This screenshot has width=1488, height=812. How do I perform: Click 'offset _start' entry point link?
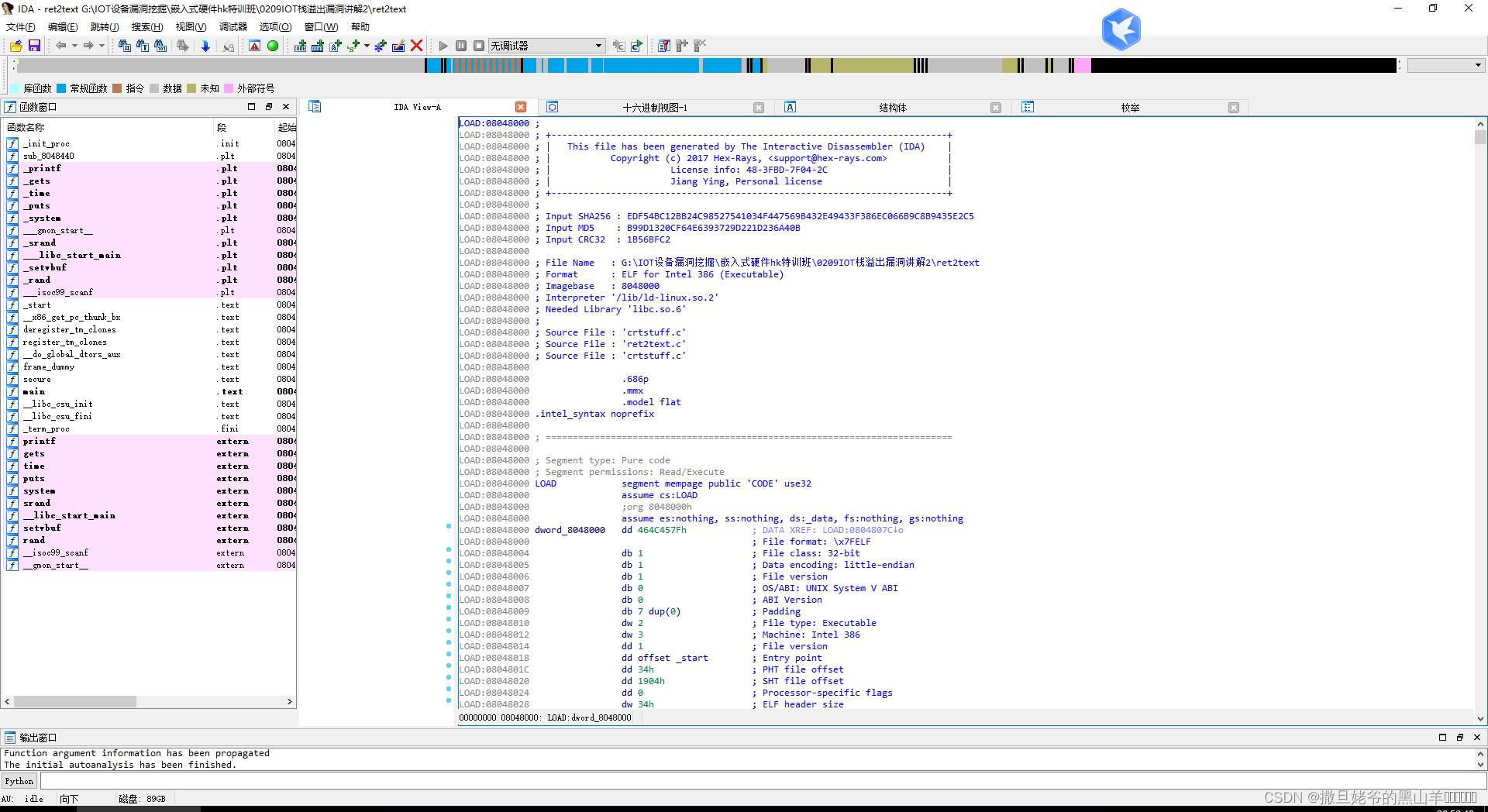(x=673, y=658)
